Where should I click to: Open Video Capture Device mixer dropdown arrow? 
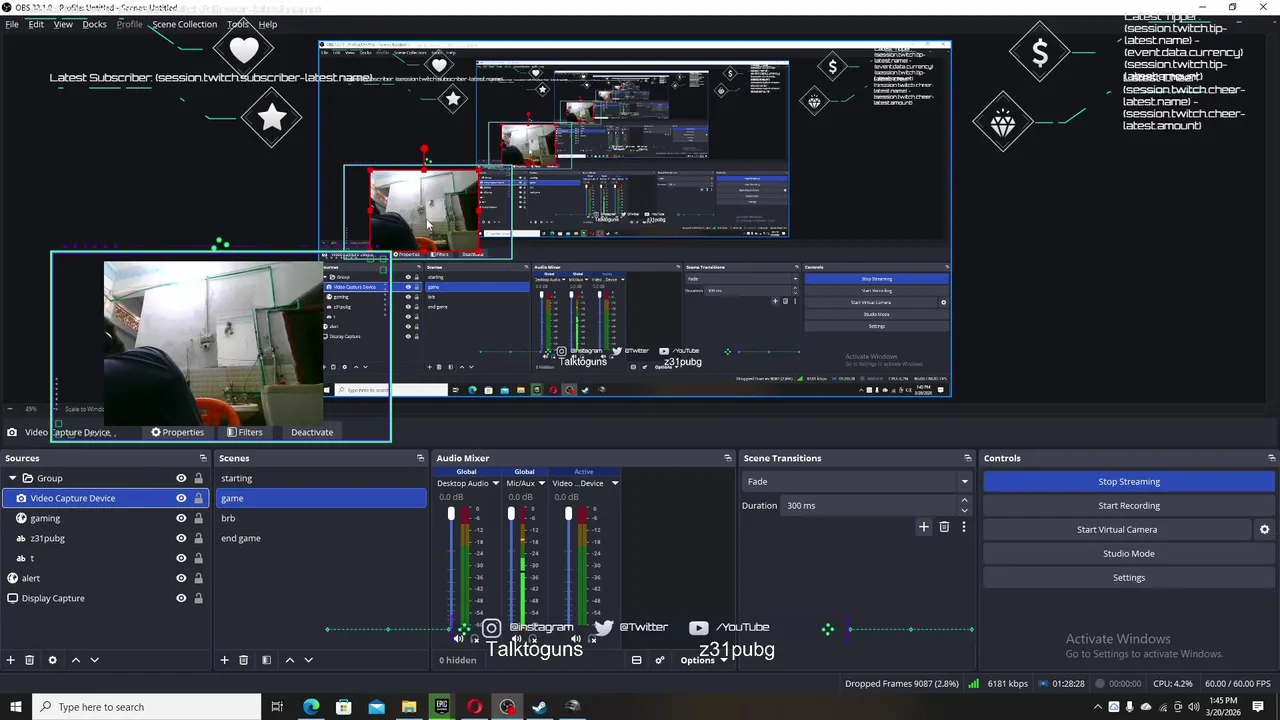click(614, 483)
